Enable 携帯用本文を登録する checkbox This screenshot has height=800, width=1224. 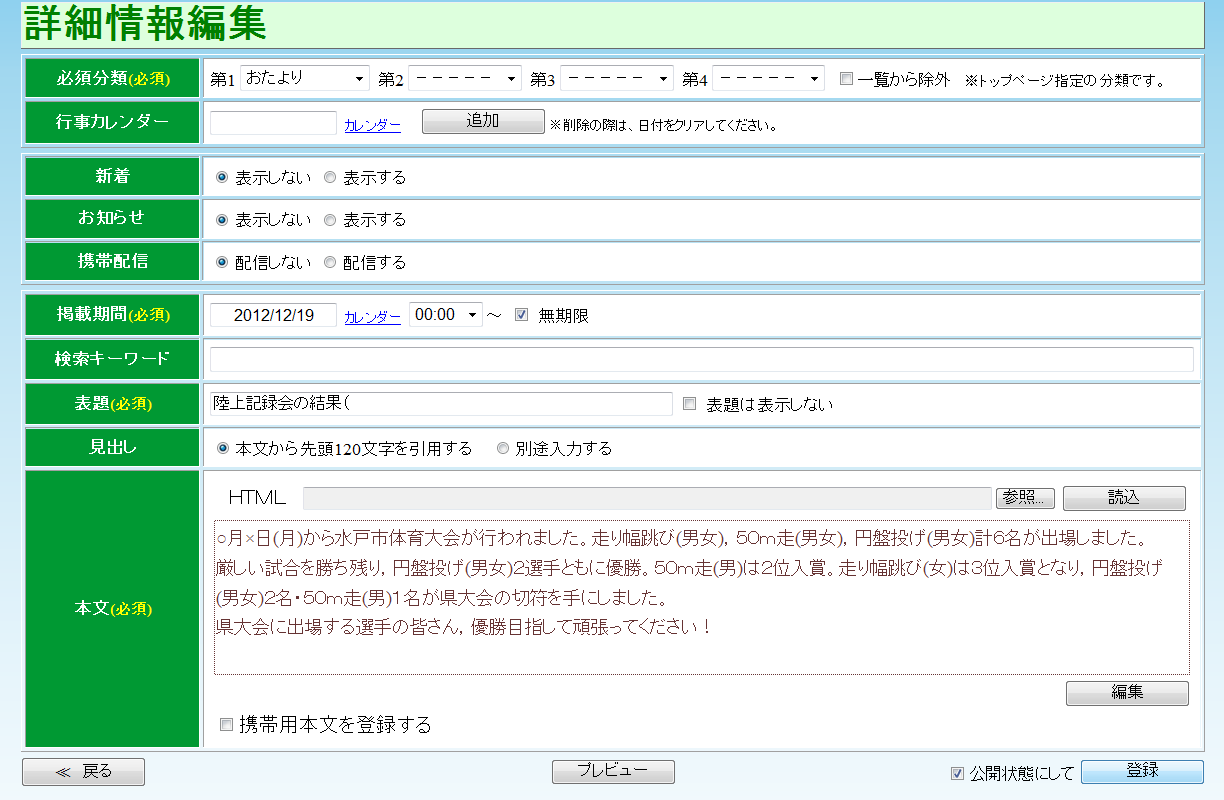226,724
